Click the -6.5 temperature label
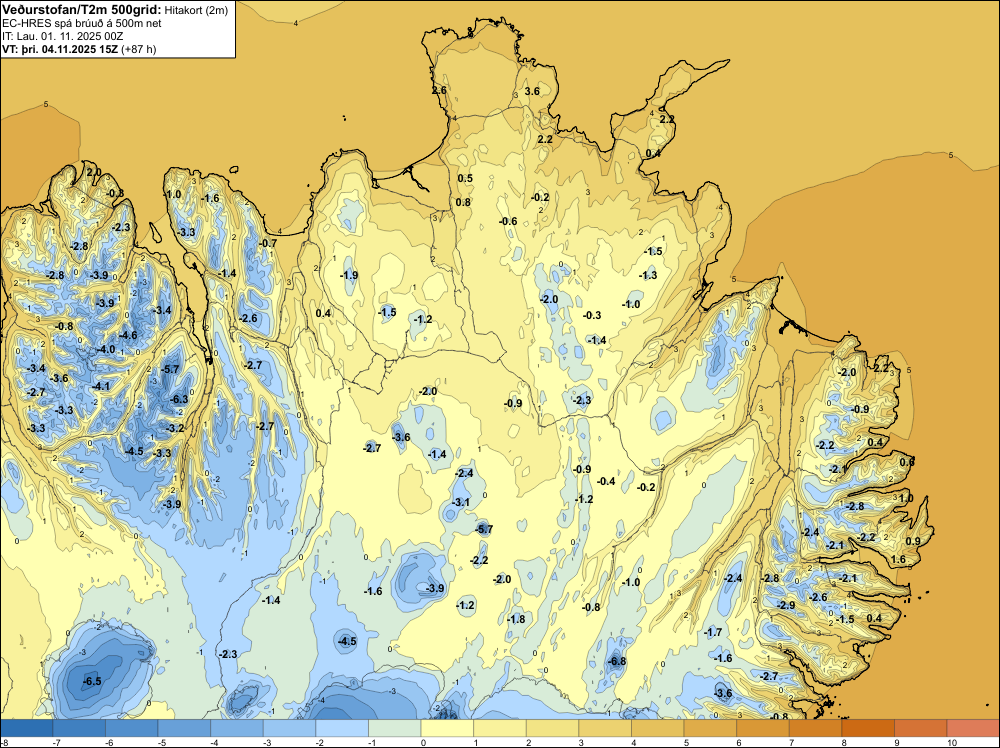The width and height of the screenshot is (1000, 748). pos(92,681)
